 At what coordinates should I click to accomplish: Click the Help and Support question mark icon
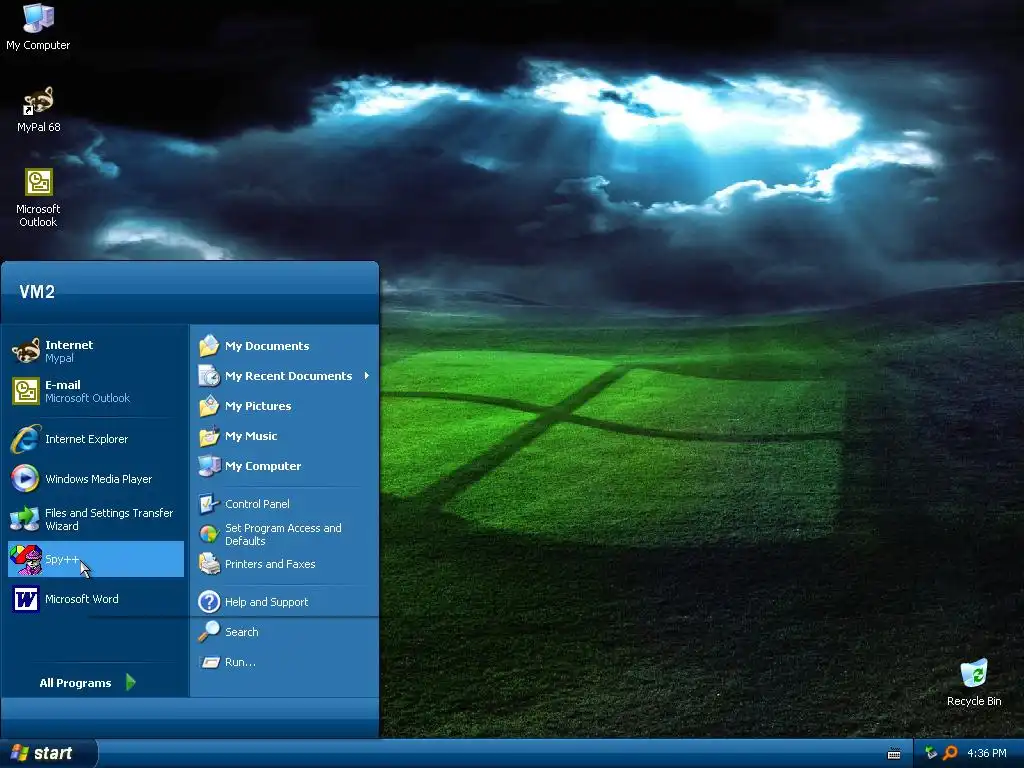(209, 601)
